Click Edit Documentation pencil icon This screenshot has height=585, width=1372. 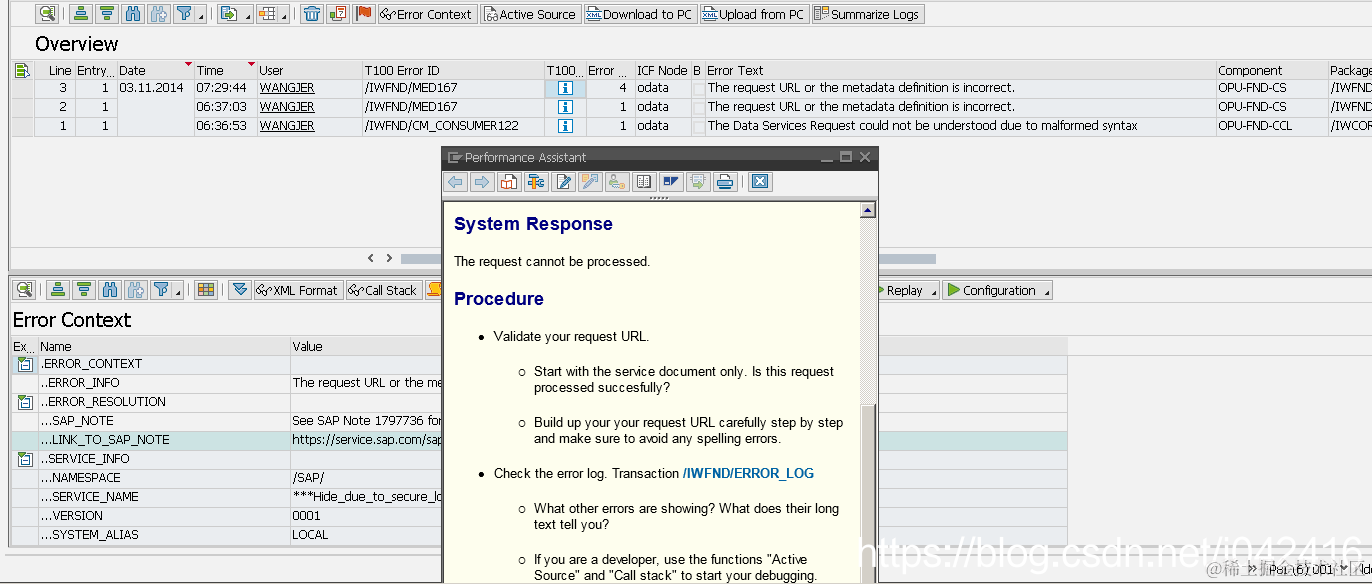click(563, 182)
